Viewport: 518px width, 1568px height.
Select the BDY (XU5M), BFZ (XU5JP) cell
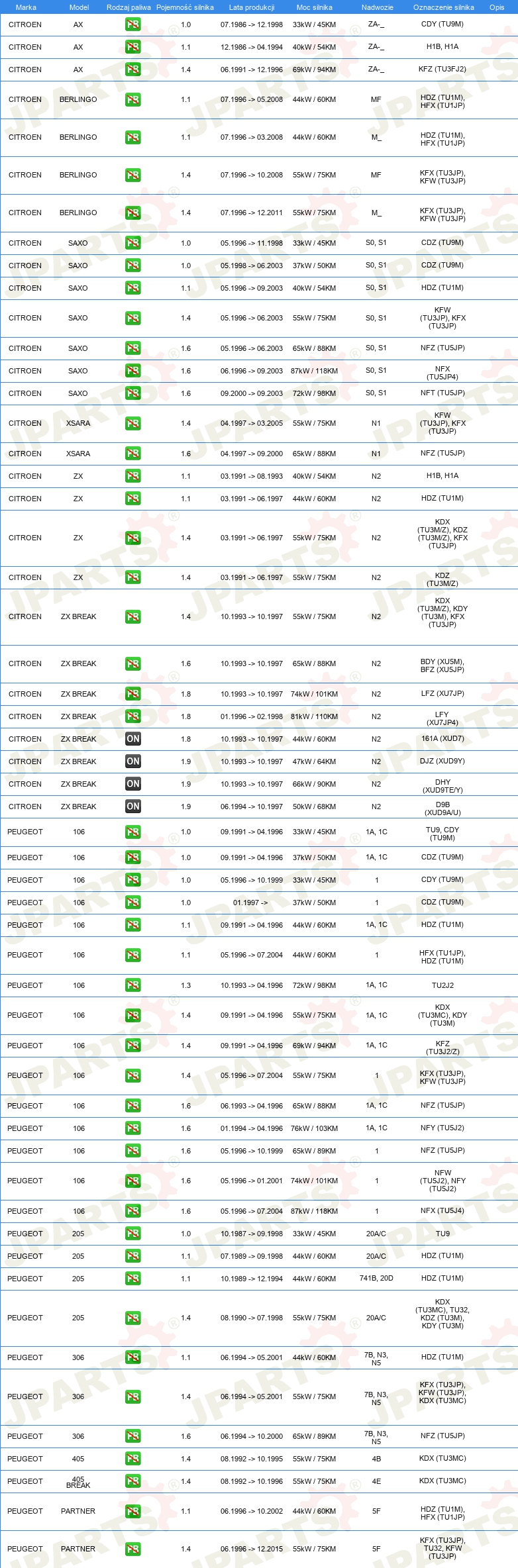click(x=442, y=665)
